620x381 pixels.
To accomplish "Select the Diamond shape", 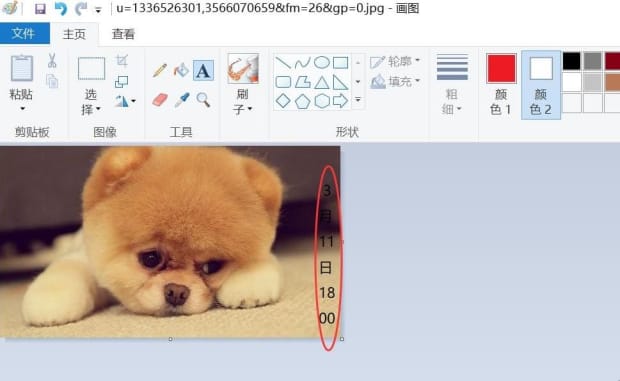I will (283, 101).
